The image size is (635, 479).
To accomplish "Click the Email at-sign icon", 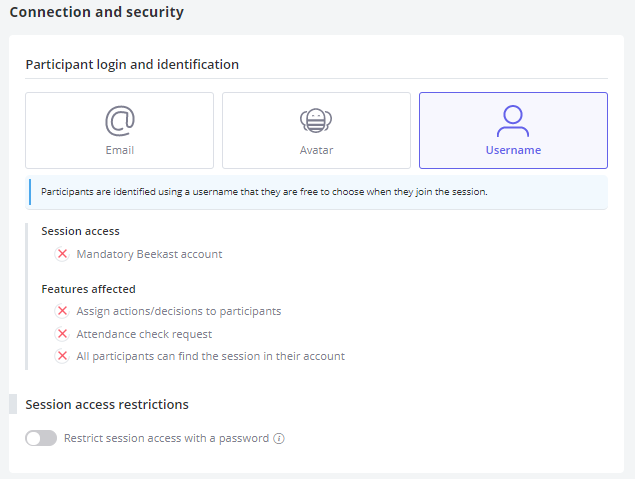I will click(x=120, y=121).
